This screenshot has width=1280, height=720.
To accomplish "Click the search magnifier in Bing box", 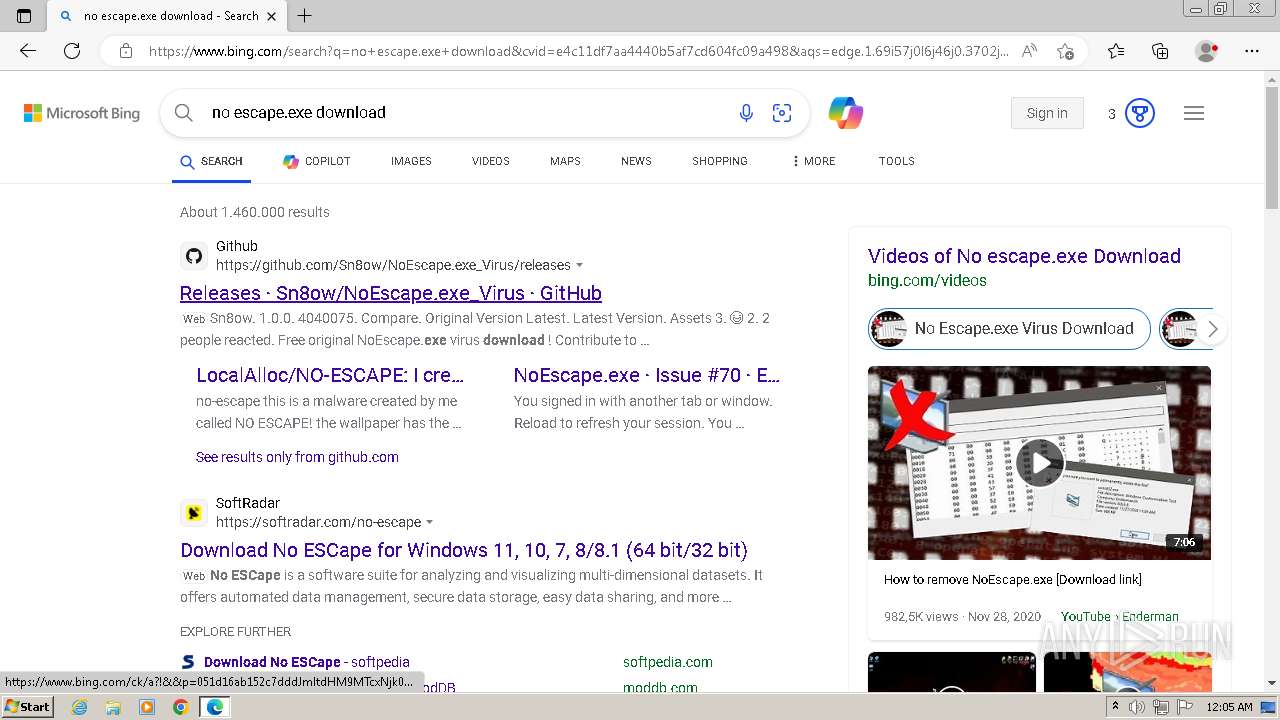I will (x=184, y=113).
